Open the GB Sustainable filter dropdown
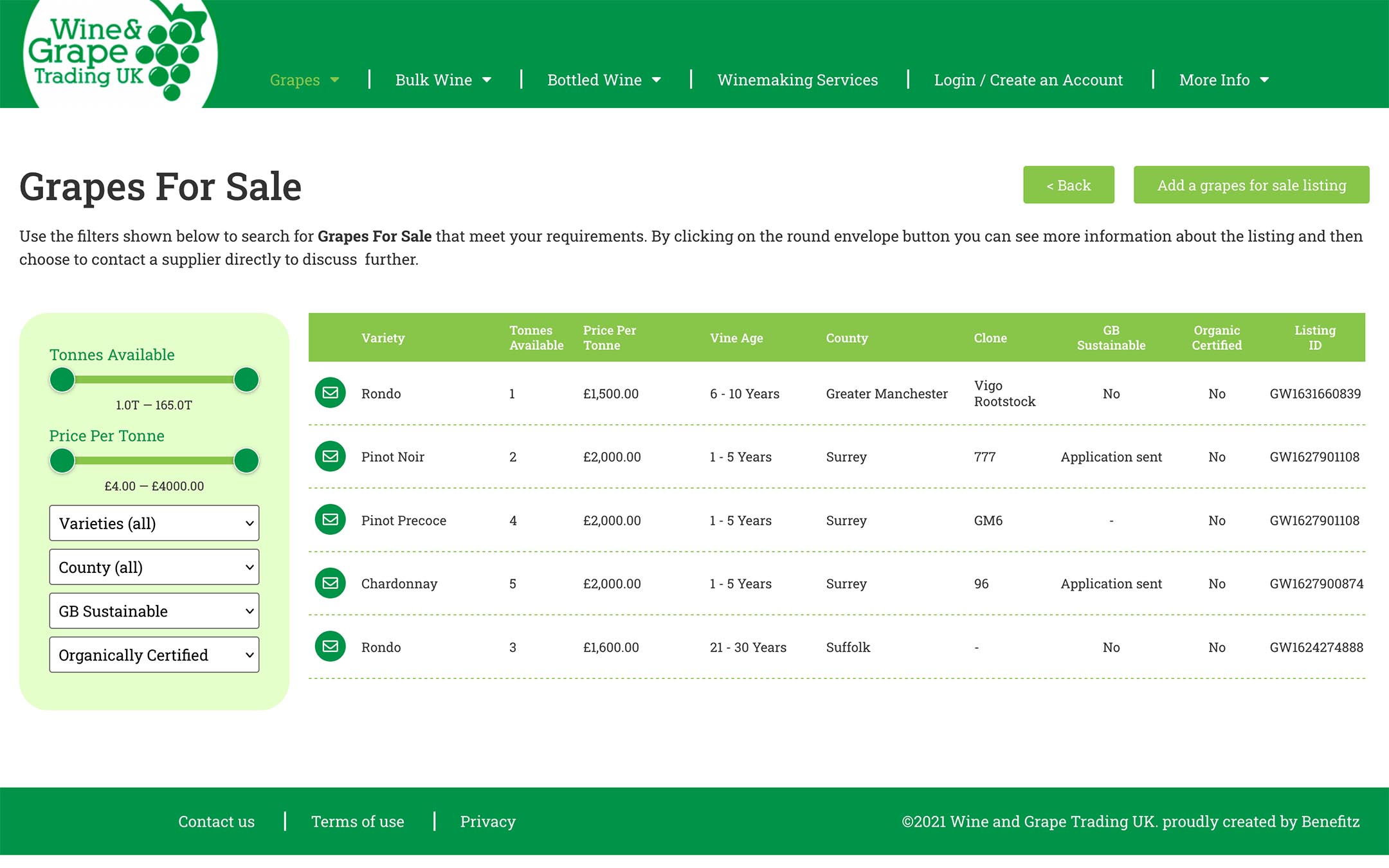The height and width of the screenshot is (868, 1389). click(x=154, y=611)
